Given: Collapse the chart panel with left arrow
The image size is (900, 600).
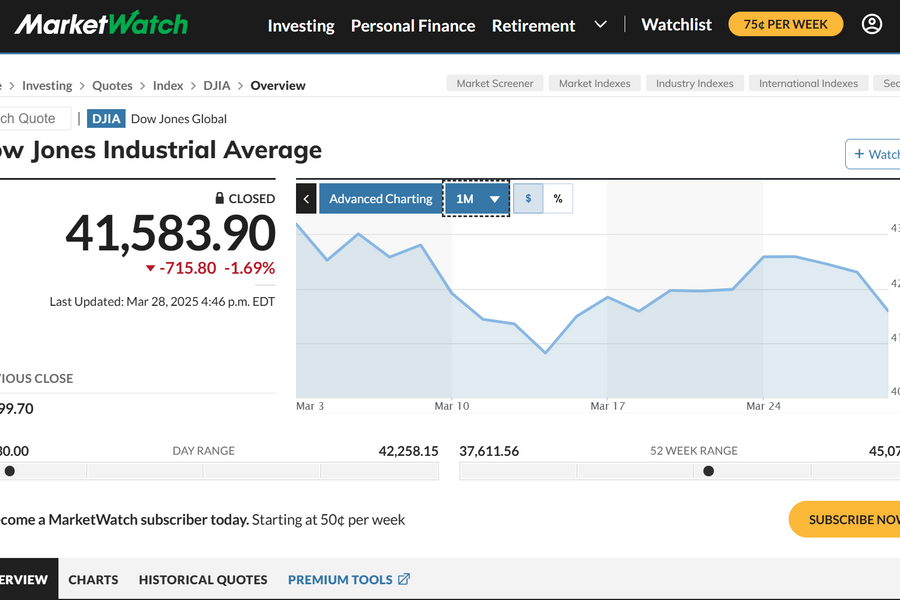Looking at the screenshot, I should (307, 199).
